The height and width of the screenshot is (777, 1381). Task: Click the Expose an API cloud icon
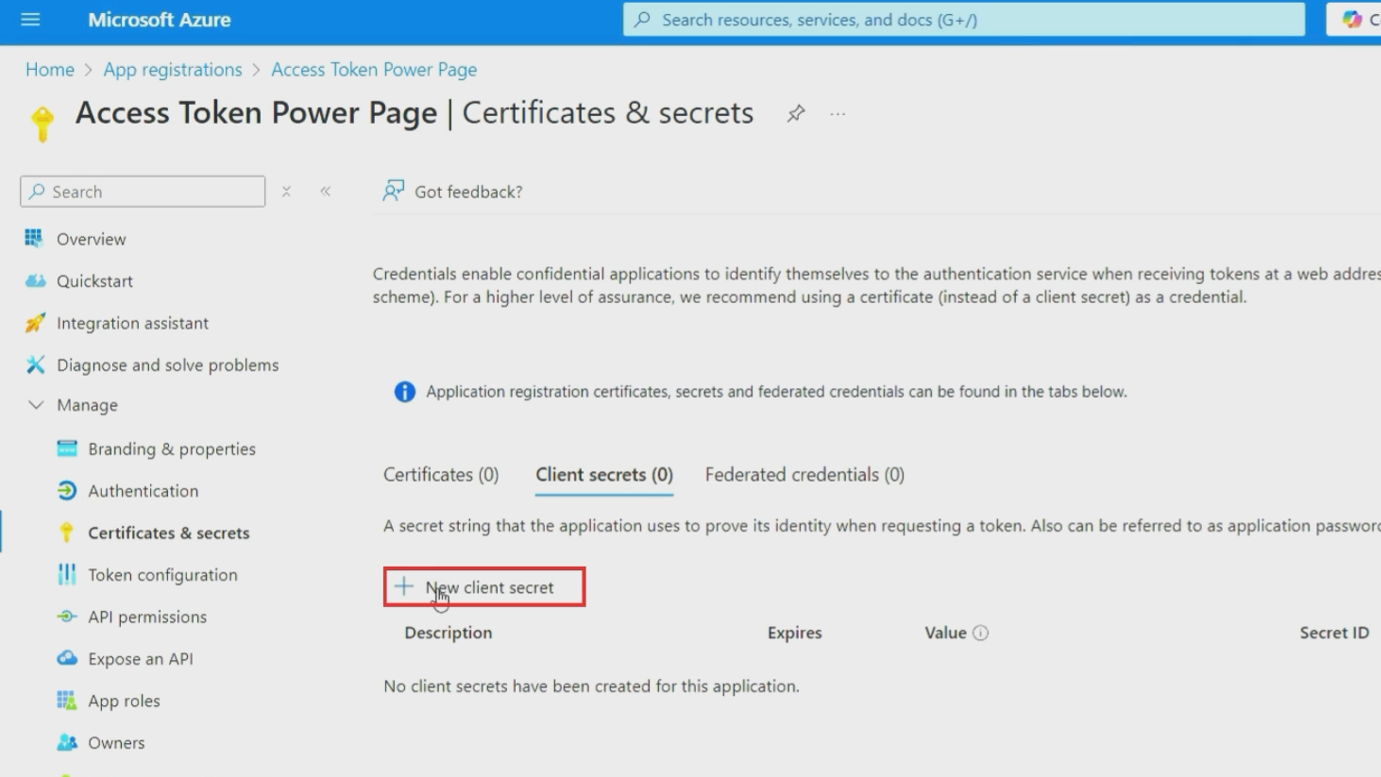pyautogui.click(x=67, y=658)
